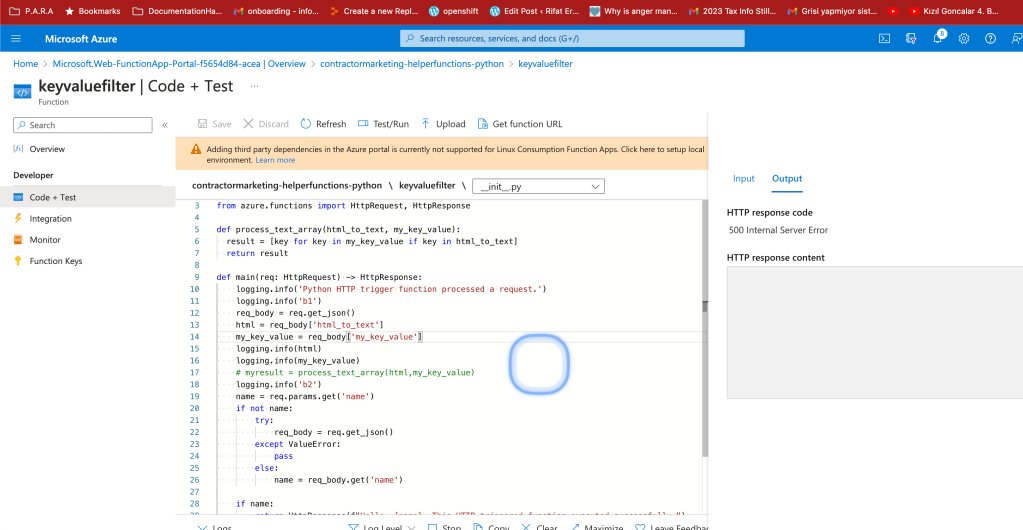Click the line 'html = req_body['html_to_text']'
1023x530 pixels.
coord(309,324)
